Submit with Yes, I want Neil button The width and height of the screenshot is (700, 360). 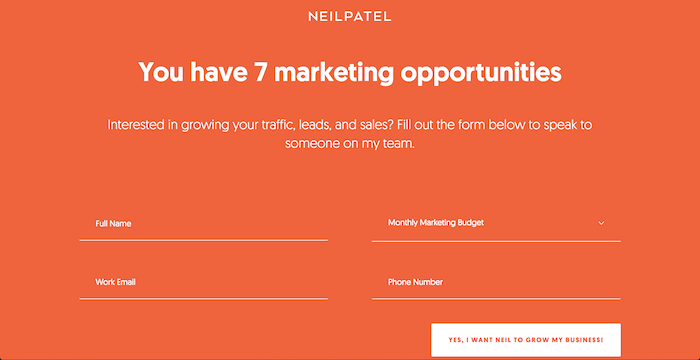click(526, 340)
